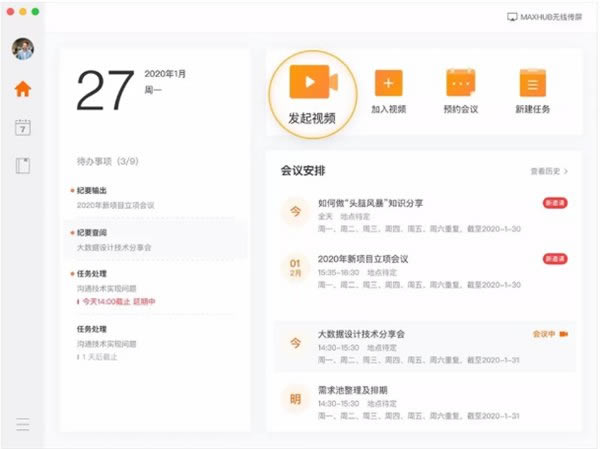Click the 会议中 video camera icon
The image size is (600, 449).
tap(564, 334)
